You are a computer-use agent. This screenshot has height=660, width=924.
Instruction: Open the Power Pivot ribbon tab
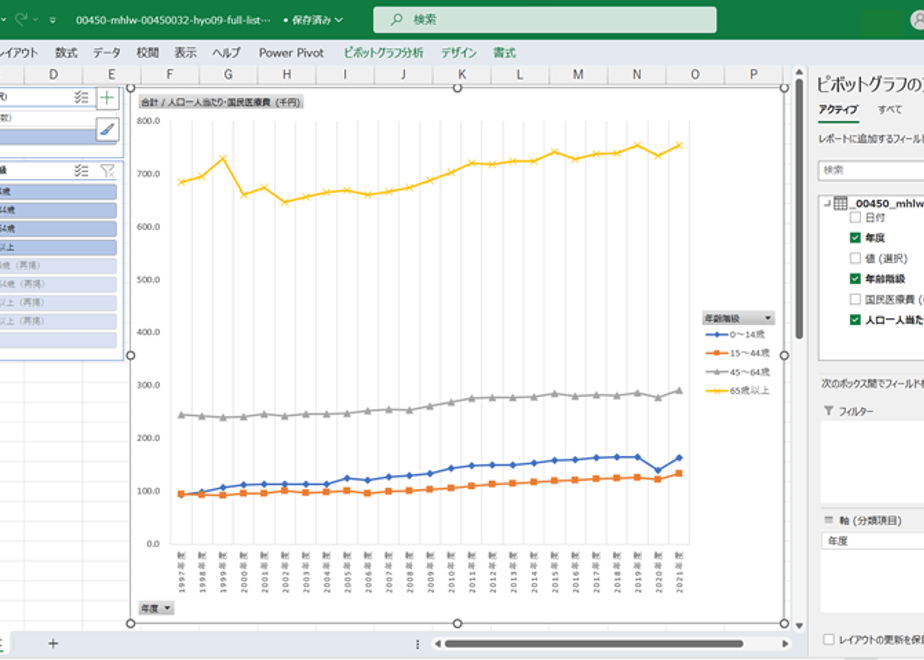pos(291,52)
